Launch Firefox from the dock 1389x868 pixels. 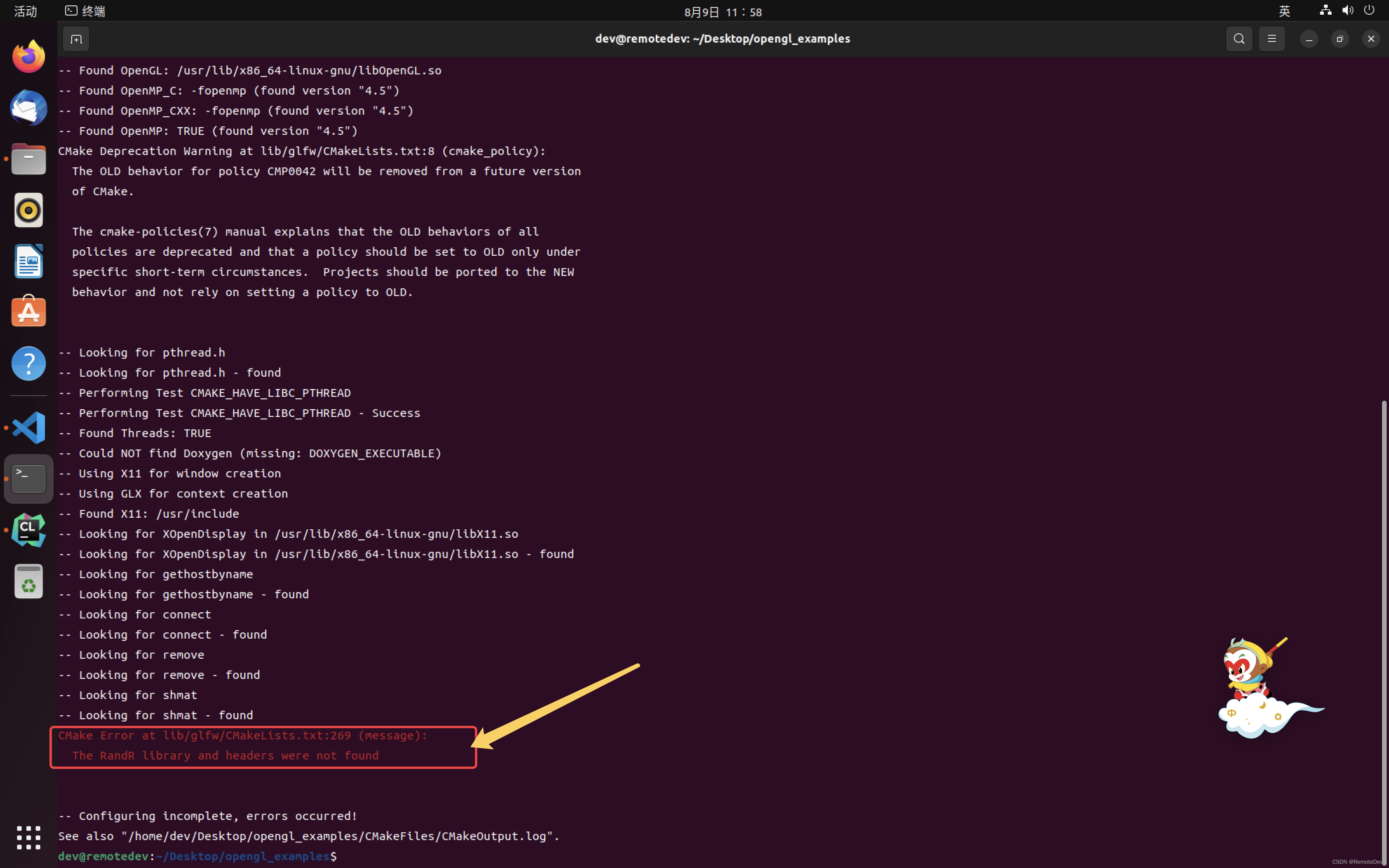pos(29,57)
